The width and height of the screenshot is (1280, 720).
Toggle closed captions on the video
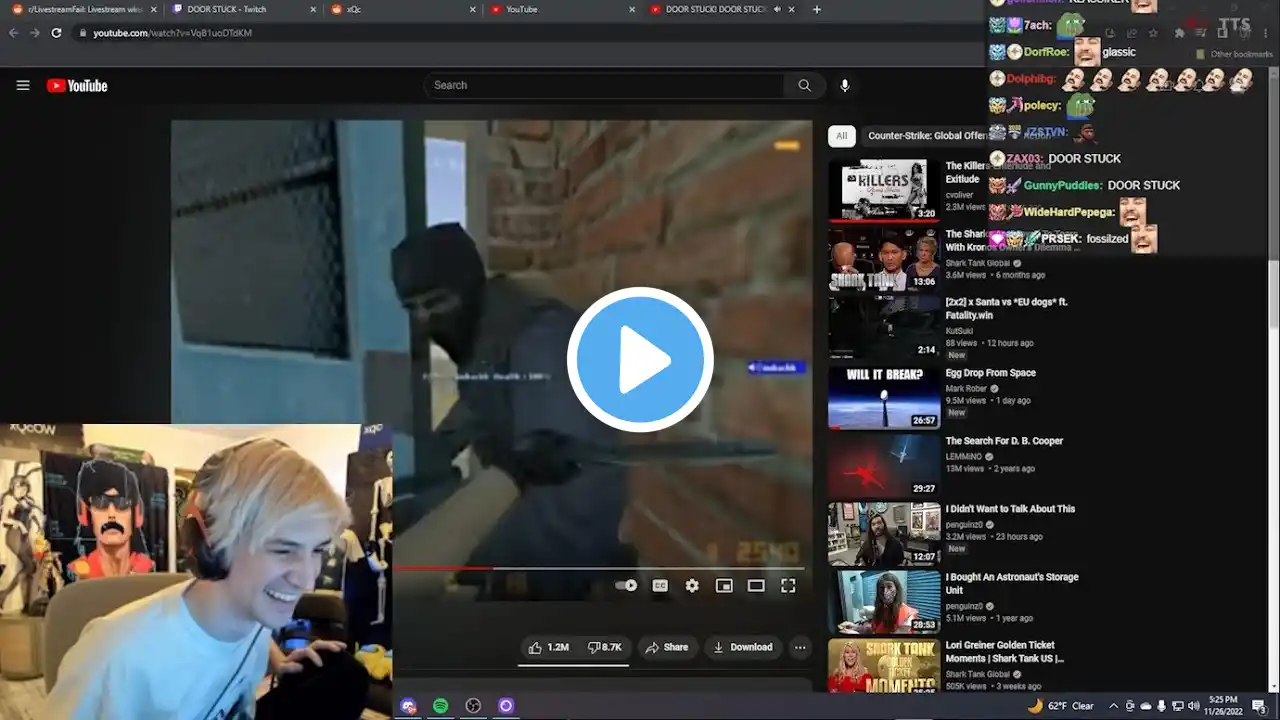(x=660, y=586)
